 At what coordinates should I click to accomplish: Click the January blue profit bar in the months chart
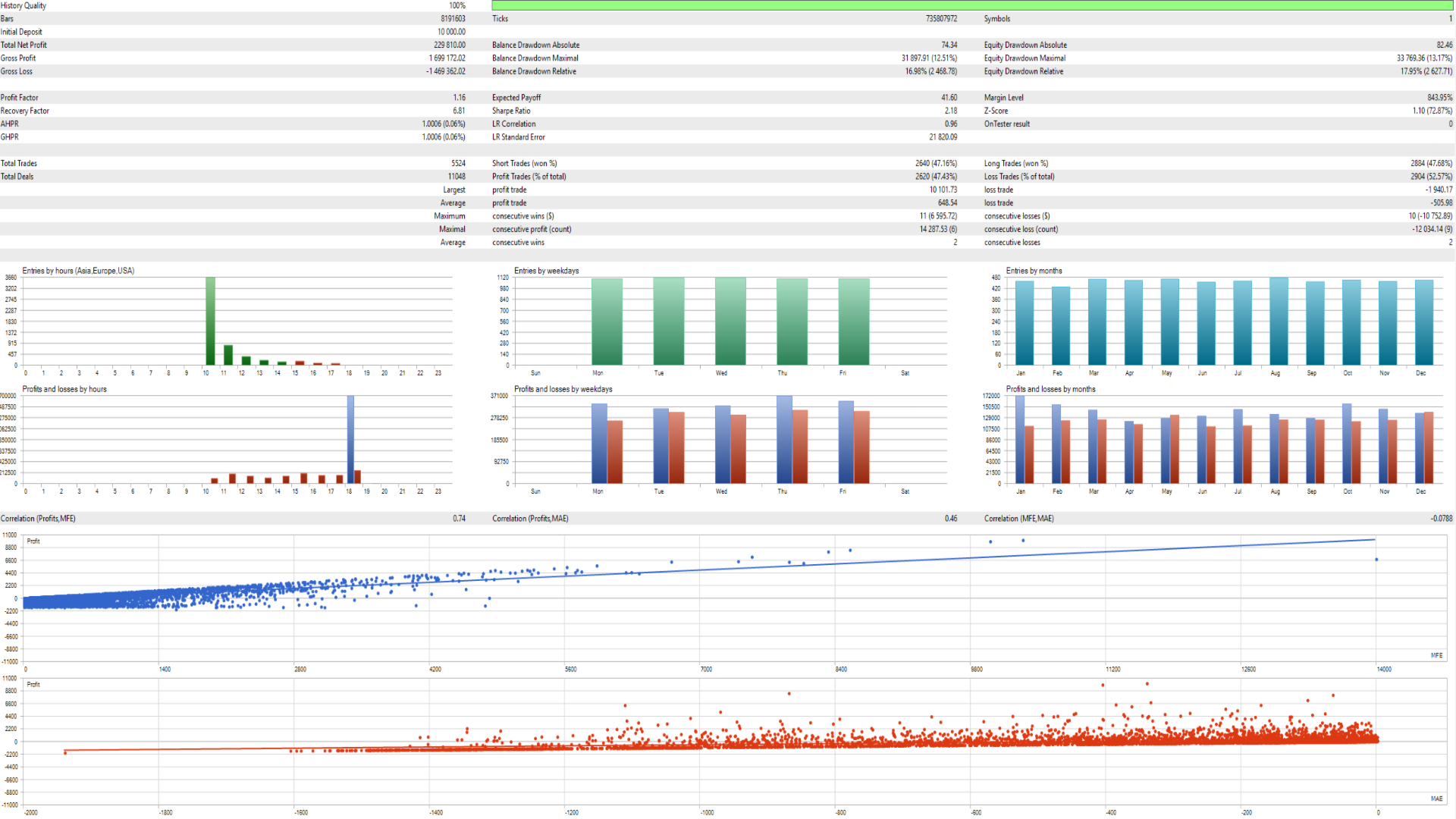click(1019, 439)
